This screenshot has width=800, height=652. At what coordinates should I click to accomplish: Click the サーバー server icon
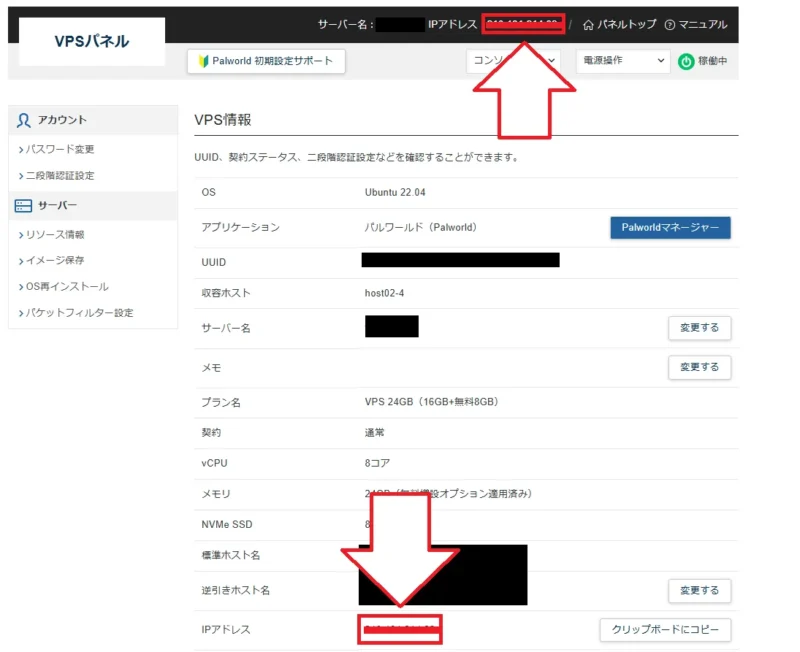[23, 206]
